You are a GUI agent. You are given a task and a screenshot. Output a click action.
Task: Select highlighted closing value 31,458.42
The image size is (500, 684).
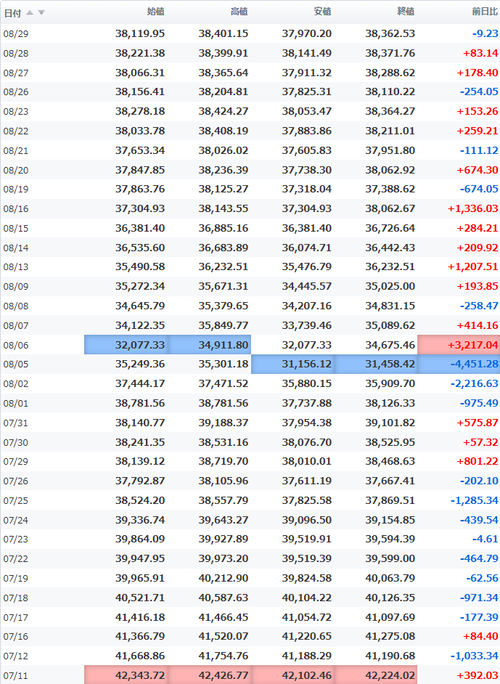click(376, 364)
